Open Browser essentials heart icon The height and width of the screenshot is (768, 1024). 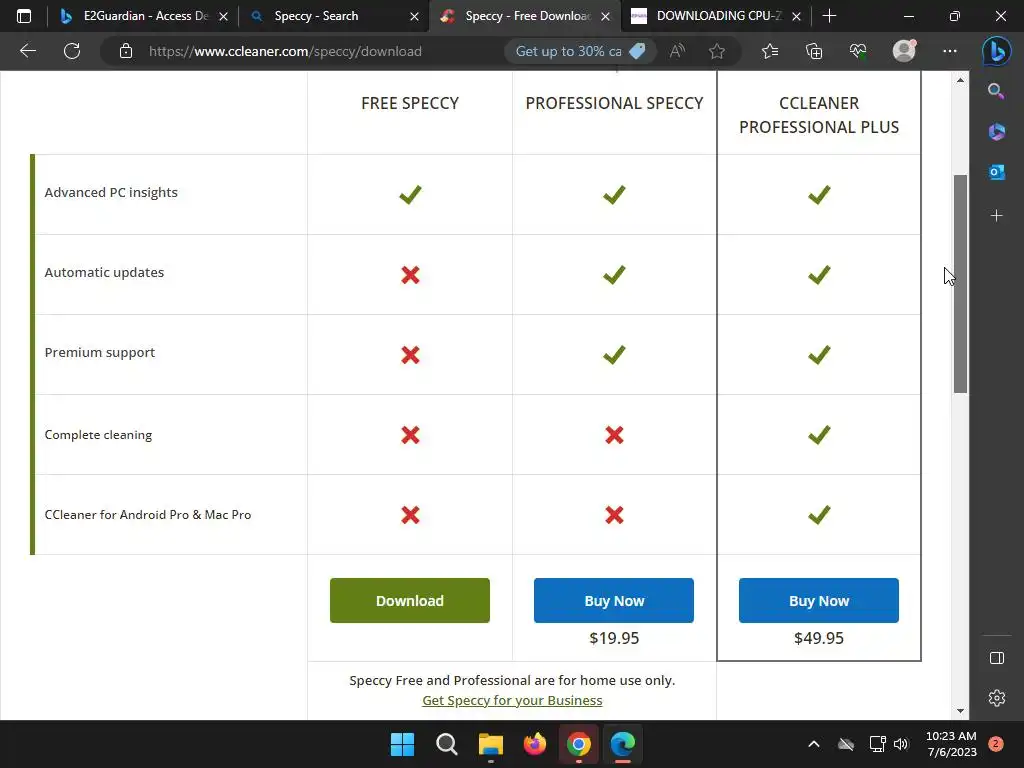857,51
